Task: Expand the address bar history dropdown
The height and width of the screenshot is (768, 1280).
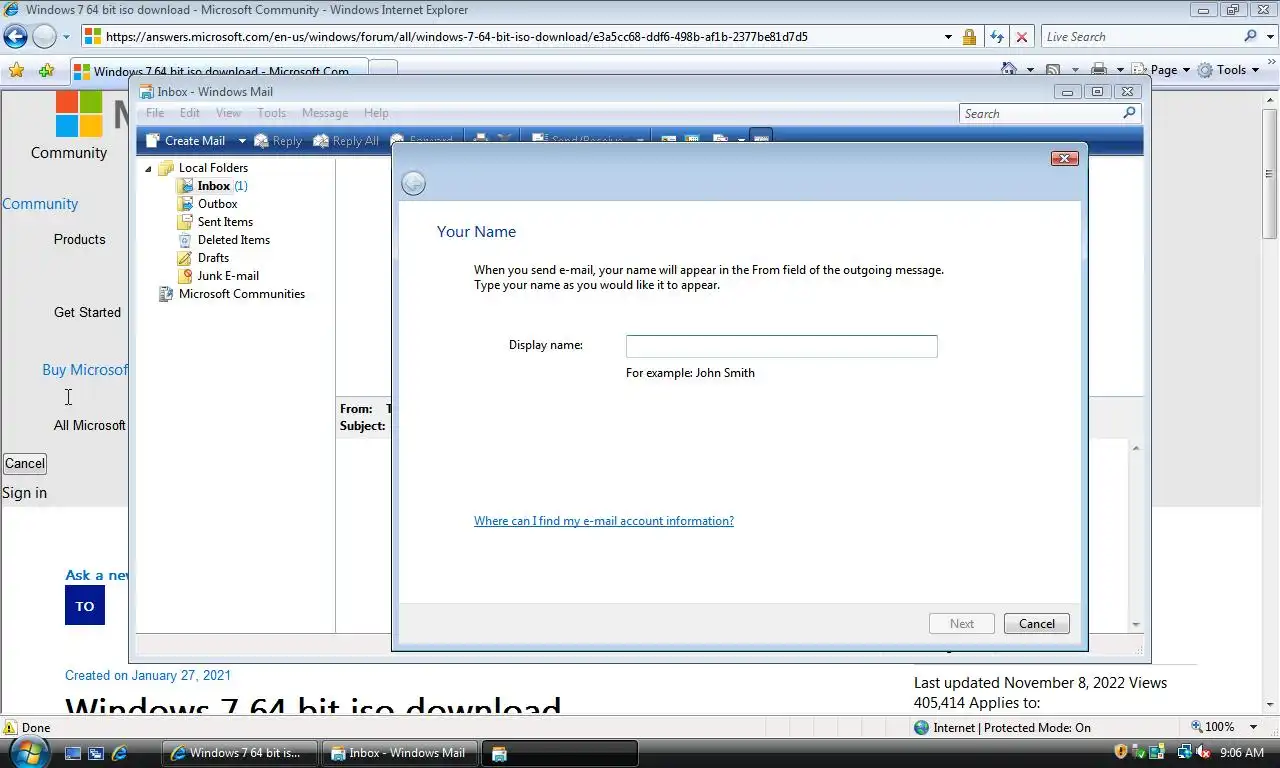Action: [948, 37]
